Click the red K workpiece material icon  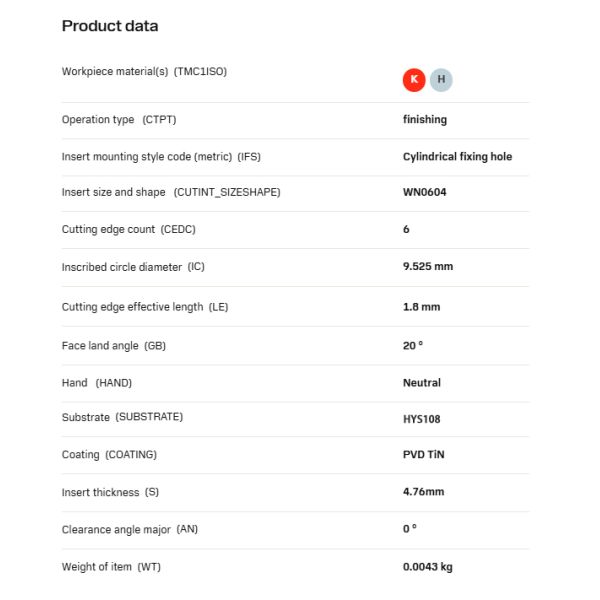(413, 80)
